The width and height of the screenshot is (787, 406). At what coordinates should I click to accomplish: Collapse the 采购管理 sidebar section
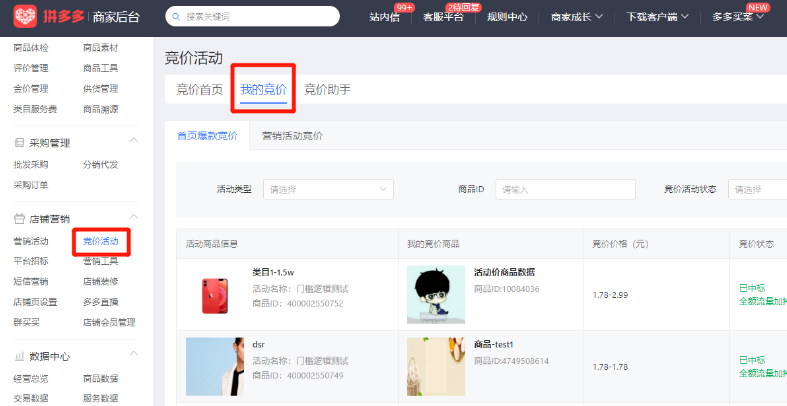click(x=135, y=143)
